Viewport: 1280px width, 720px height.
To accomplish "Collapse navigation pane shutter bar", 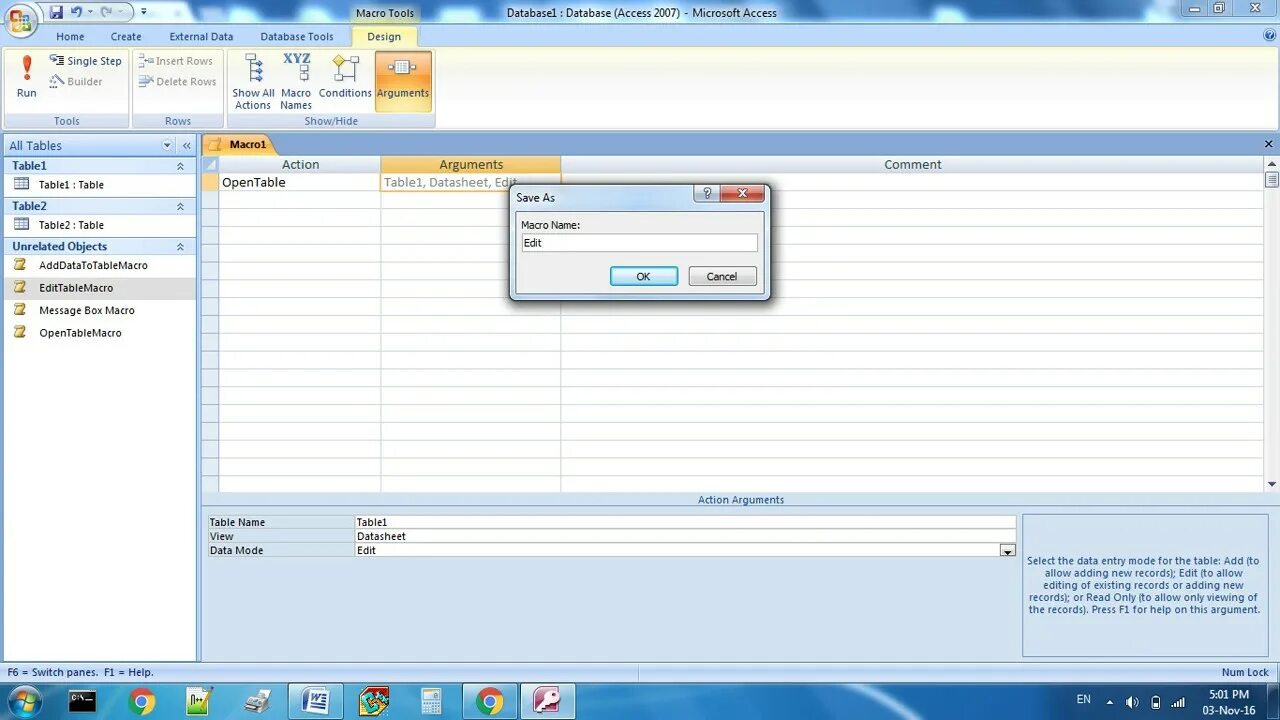I will [186, 146].
